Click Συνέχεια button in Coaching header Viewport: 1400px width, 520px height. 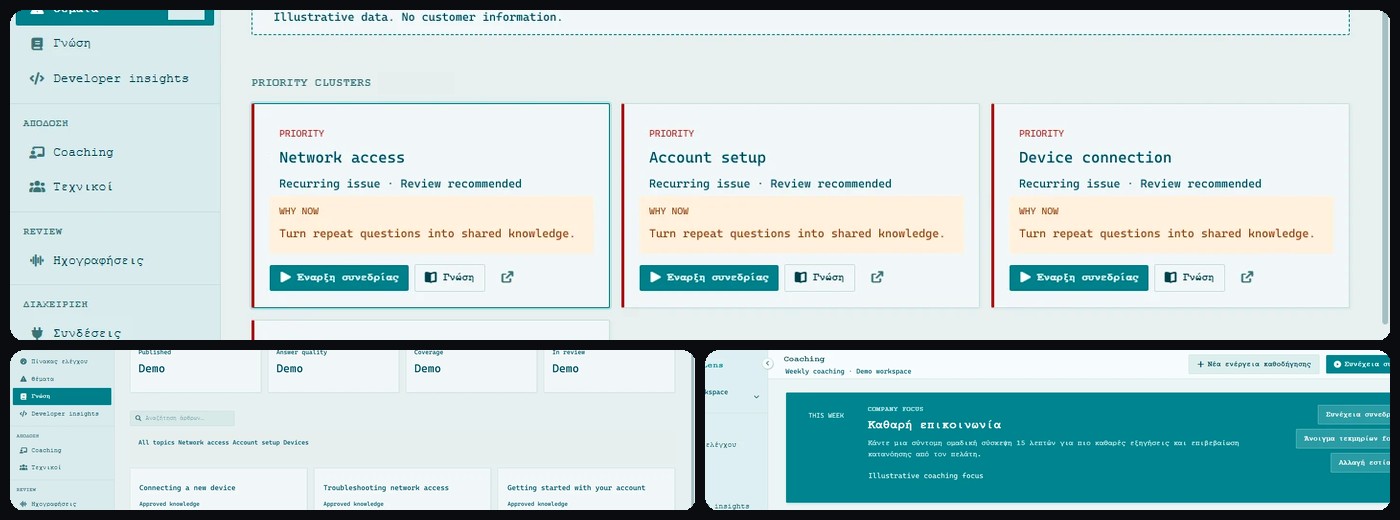tap(1358, 364)
